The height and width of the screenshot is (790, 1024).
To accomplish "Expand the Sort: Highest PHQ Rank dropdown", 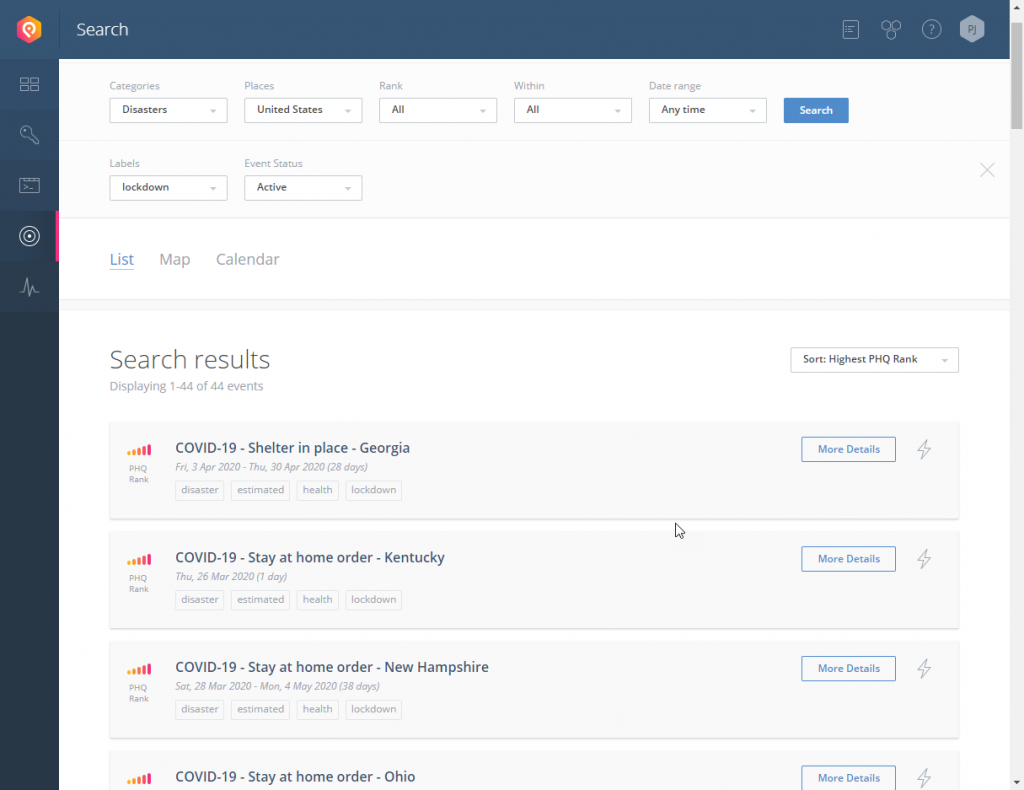I will 874,360.
